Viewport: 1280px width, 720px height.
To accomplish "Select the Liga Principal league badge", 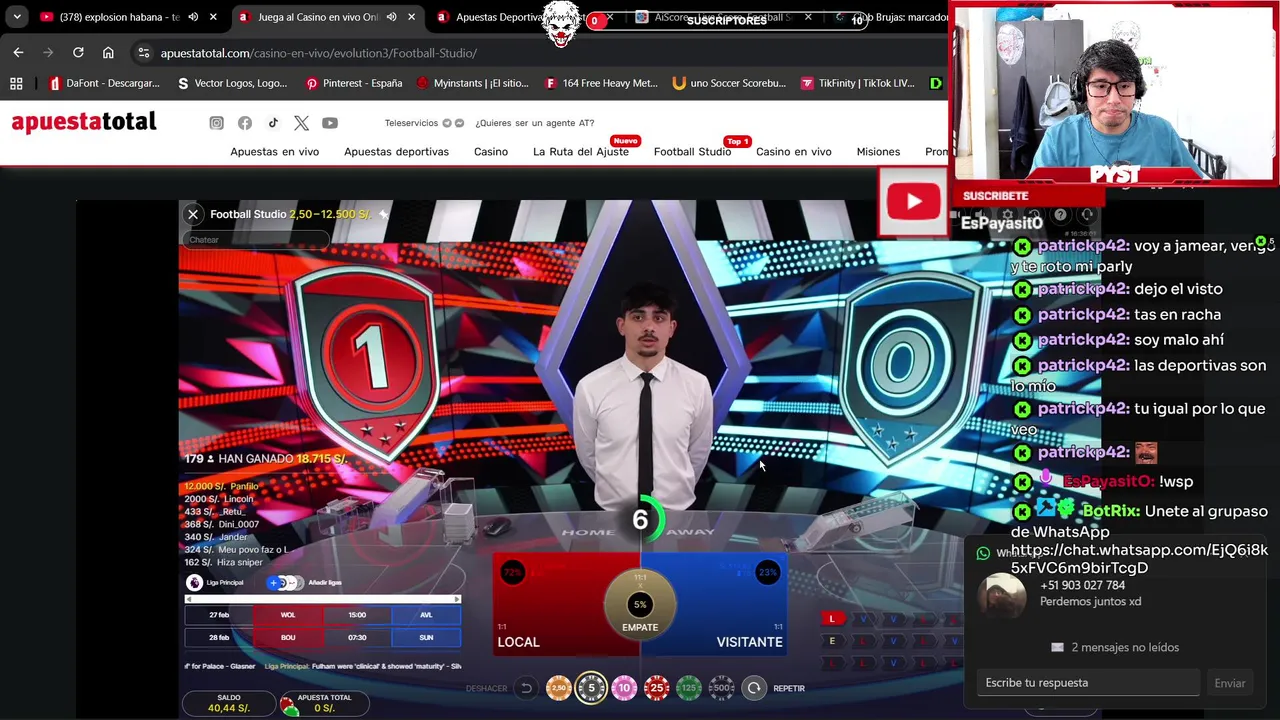I will [x=195, y=583].
